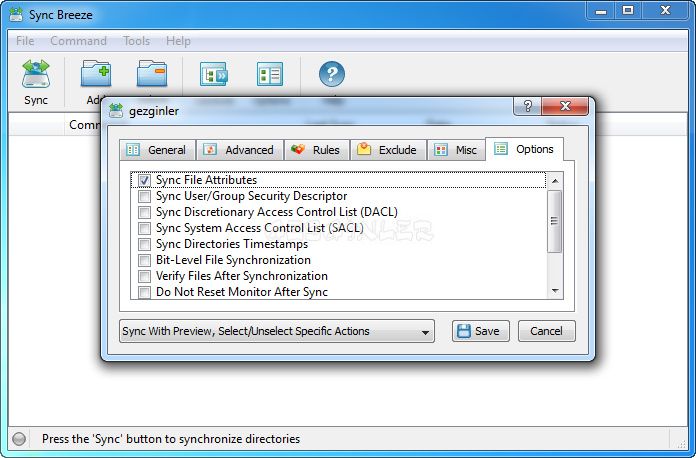This screenshot has width=696, height=458.
Task: Click the options list scroll up arrow
Action: coord(555,181)
